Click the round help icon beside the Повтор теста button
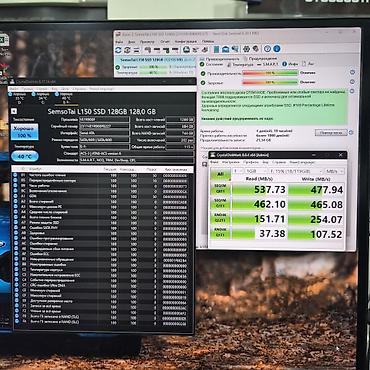Viewport: 370px width, 370px height. 351,132
